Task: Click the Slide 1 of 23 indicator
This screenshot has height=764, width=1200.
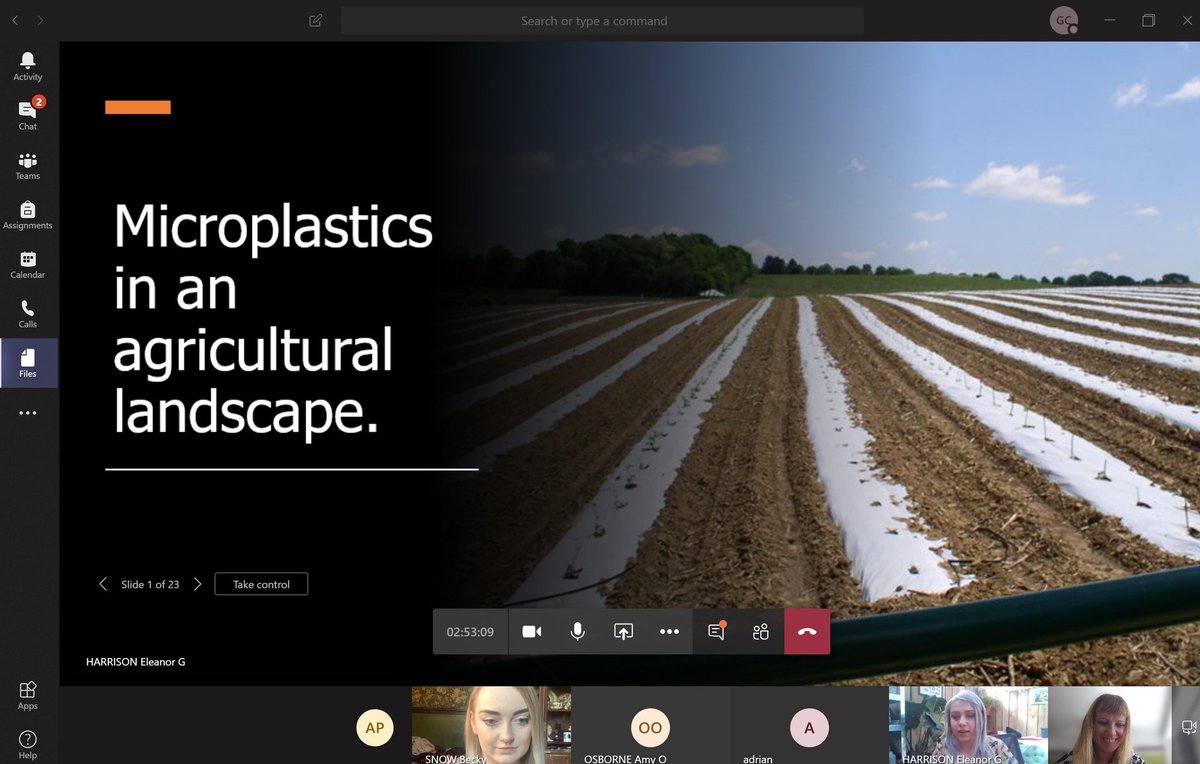Action: click(150, 584)
